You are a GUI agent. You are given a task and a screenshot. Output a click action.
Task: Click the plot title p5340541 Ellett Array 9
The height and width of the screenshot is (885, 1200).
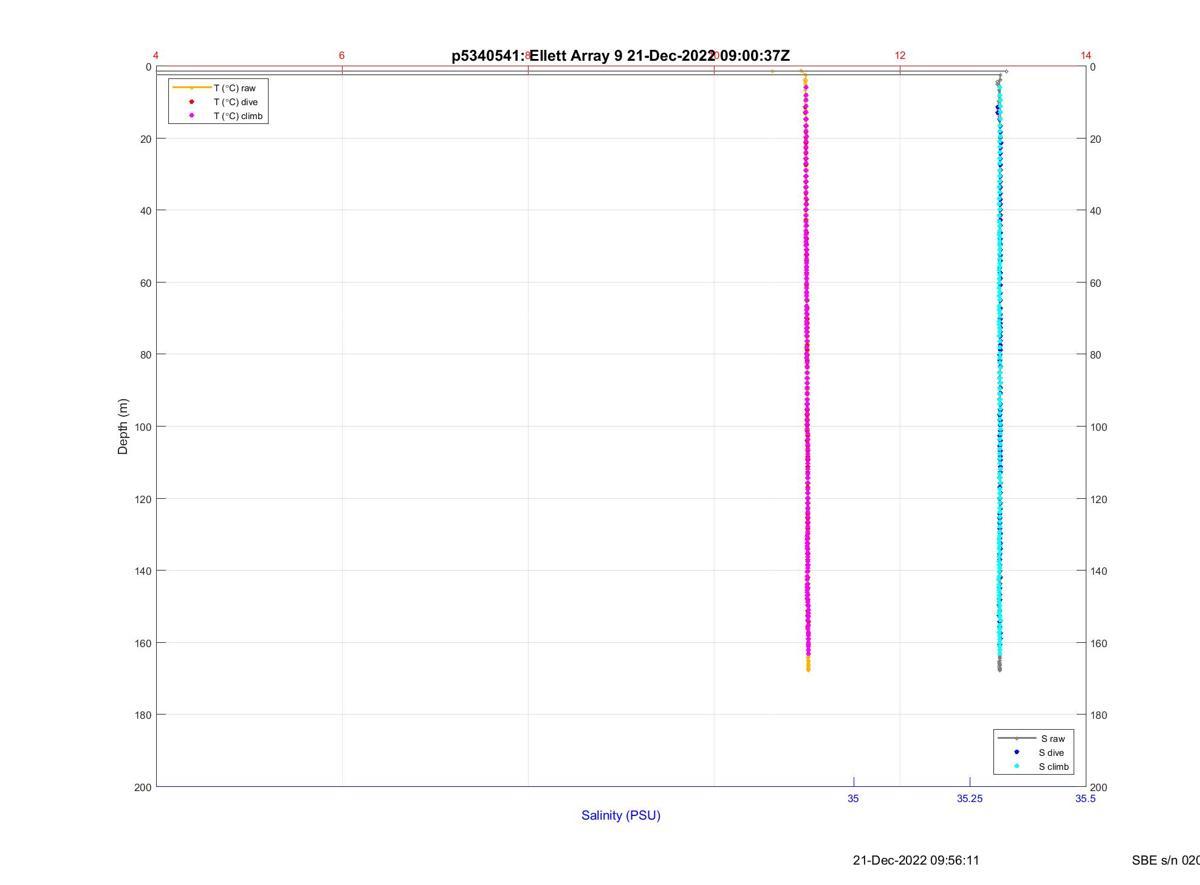[x=621, y=56]
